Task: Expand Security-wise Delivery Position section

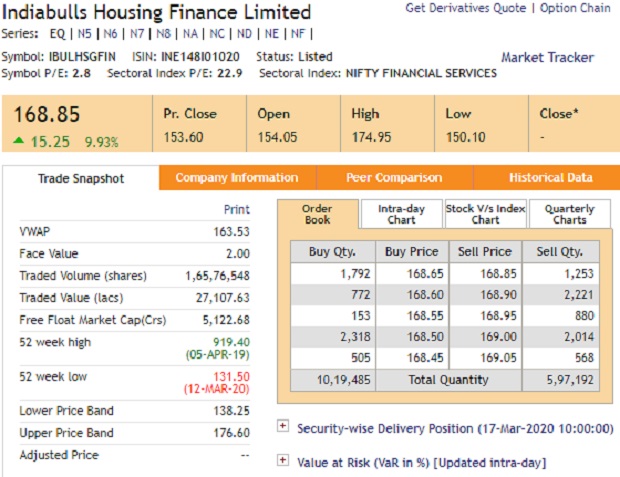Action: (283, 427)
